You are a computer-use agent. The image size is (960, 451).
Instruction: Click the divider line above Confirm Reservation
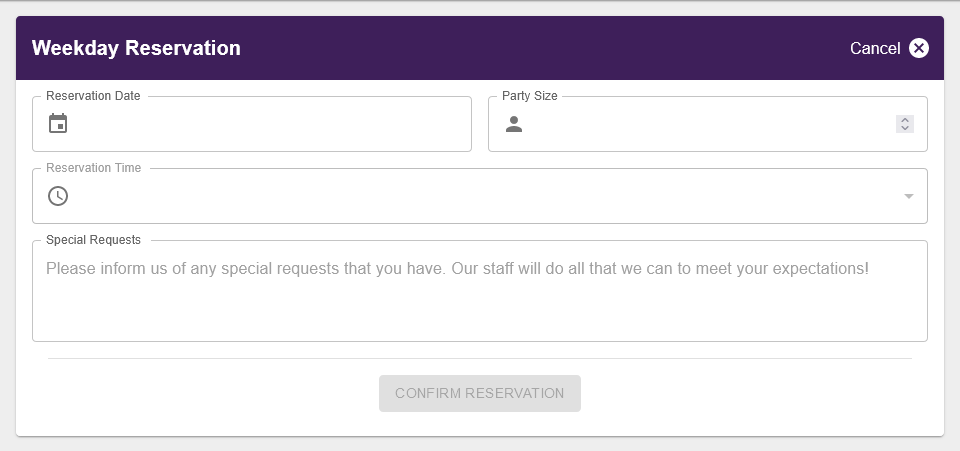pyautogui.click(x=480, y=358)
